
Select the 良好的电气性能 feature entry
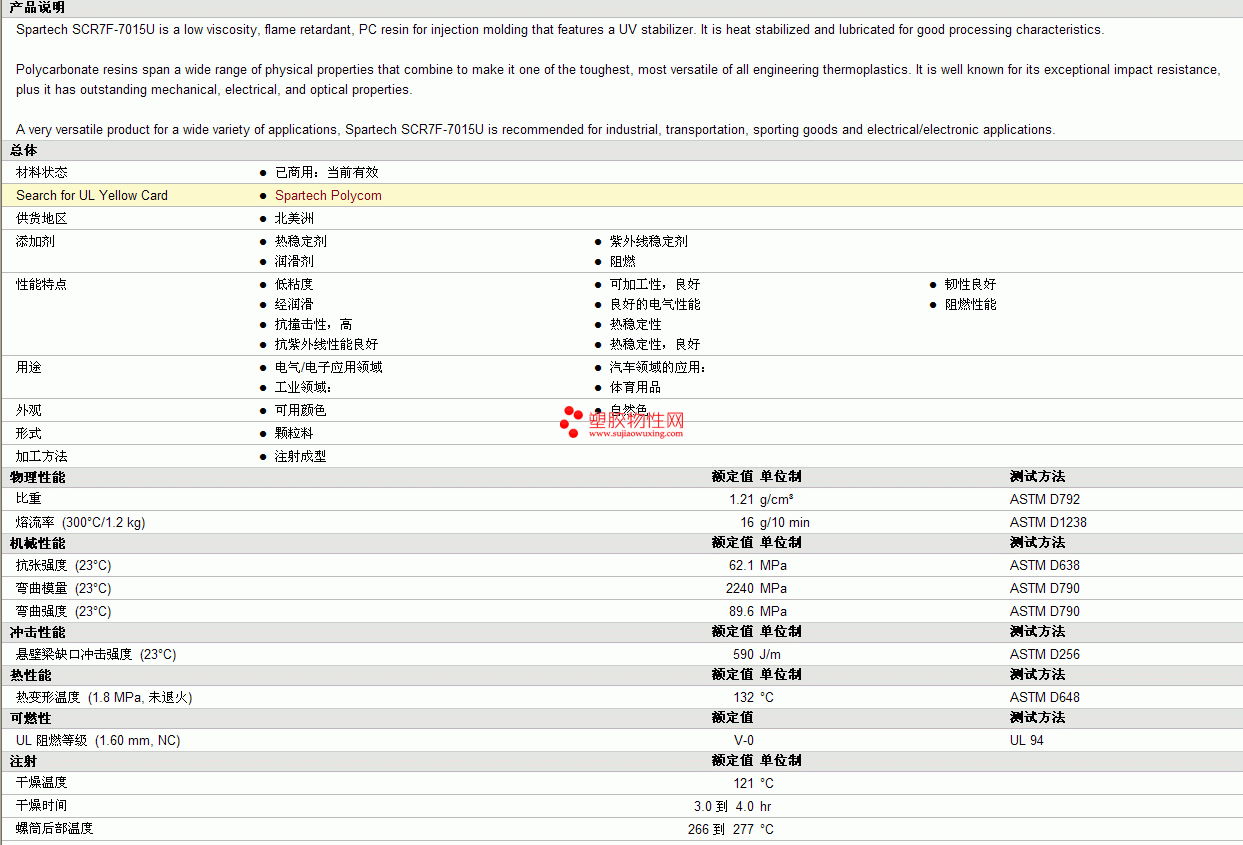655,305
